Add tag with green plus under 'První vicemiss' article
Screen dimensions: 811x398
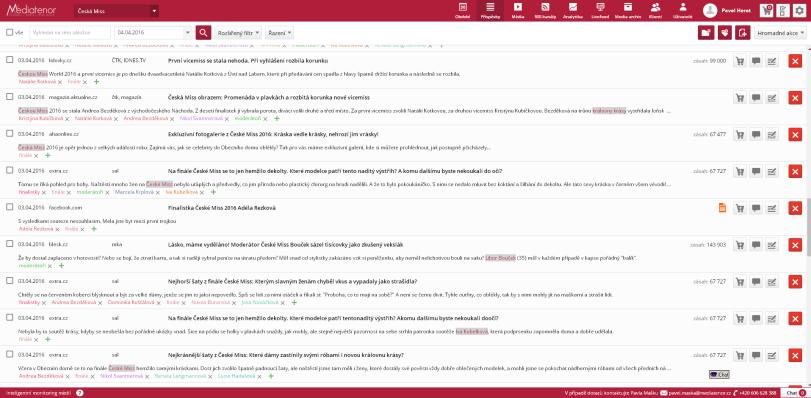click(x=96, y=82)
